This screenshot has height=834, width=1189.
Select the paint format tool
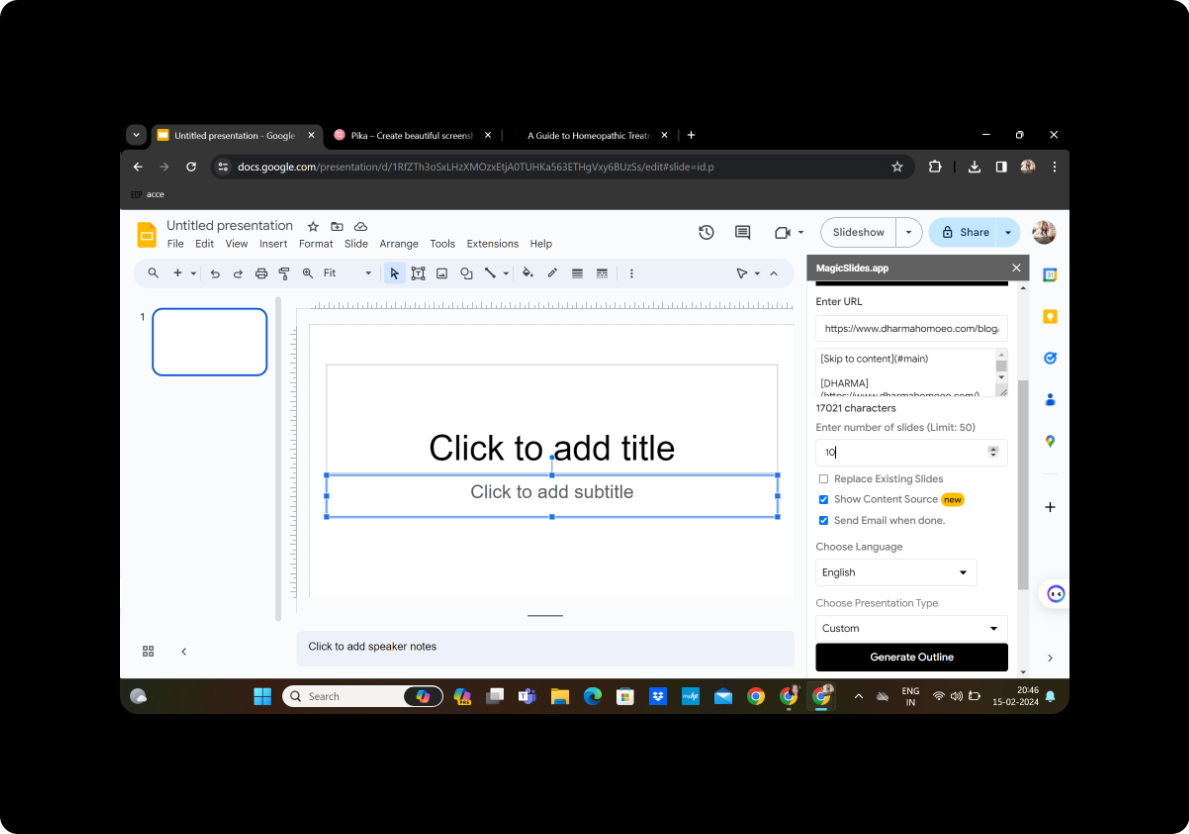coord(284,274)
